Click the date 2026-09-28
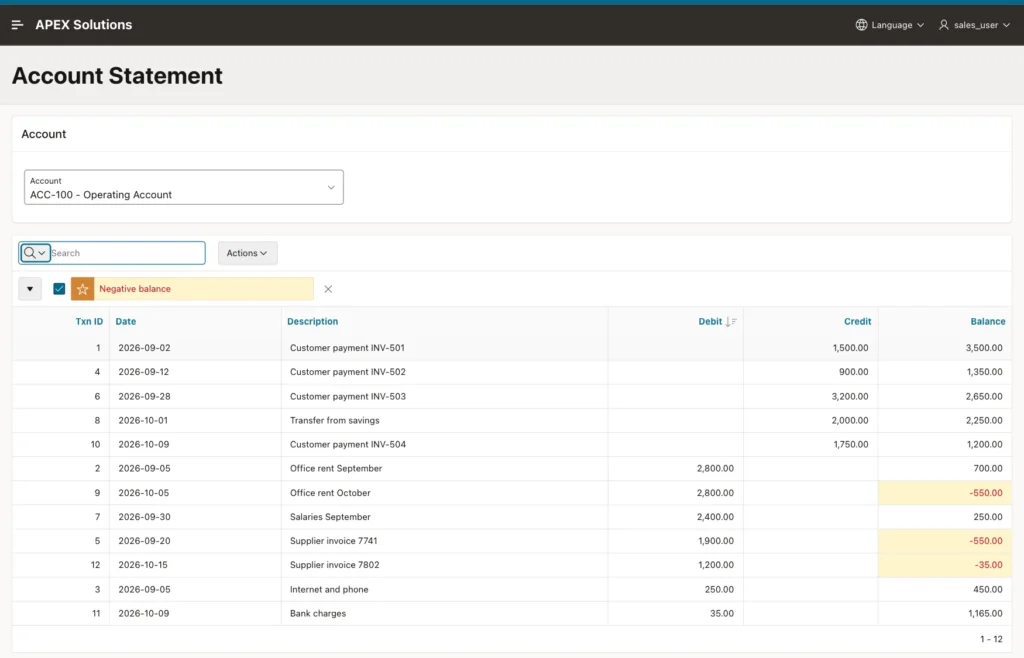The width and height of the screenshot is (1024, 658). 144,396
